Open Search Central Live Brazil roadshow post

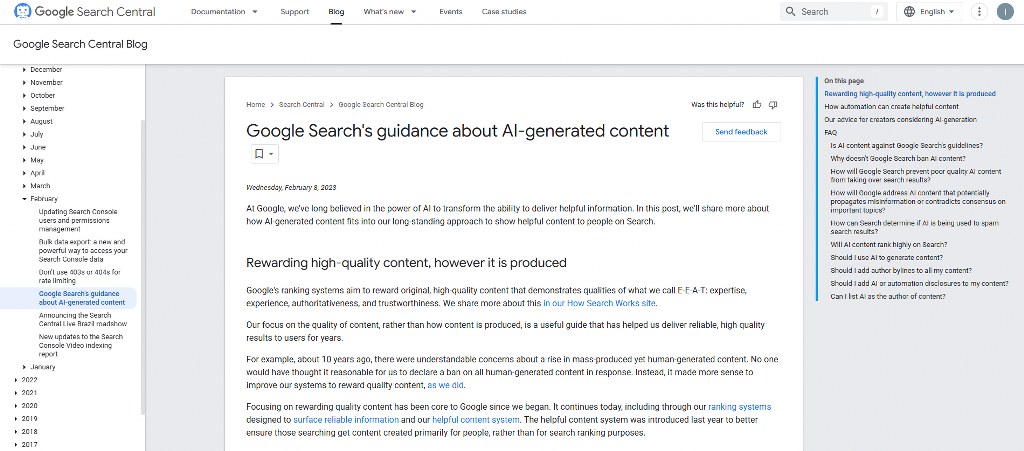[x=83, y=320]
